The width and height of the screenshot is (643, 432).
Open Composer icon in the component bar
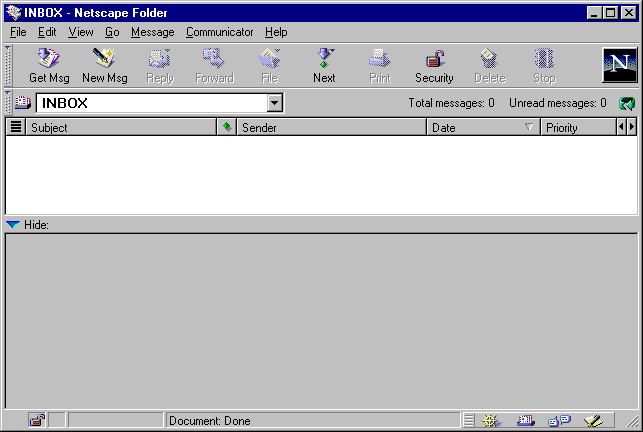pos(593,420)
